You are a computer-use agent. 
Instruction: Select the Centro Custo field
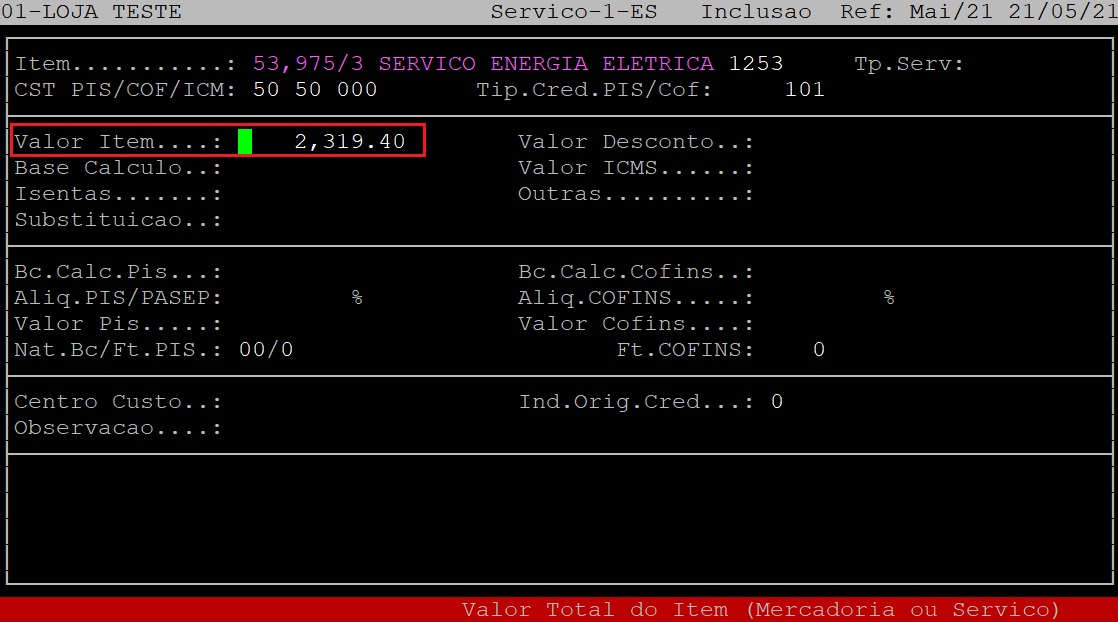pyautogui.click(x=320, y=402)
